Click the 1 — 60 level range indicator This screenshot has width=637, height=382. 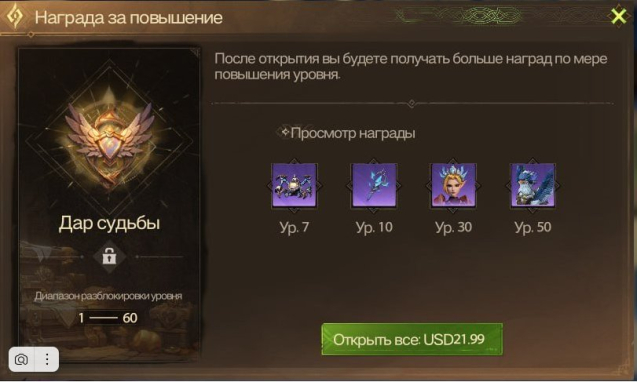108,318
